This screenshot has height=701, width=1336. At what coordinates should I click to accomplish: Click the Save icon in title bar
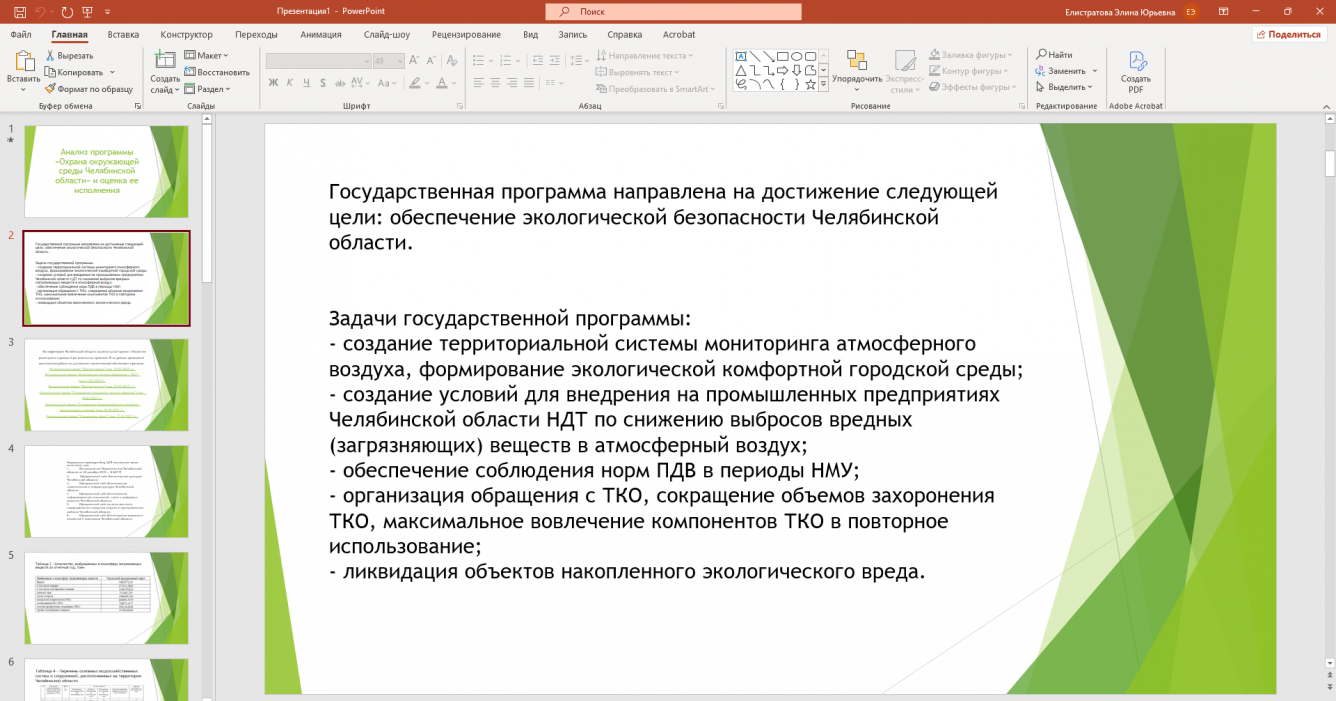[x=20, y=11]
